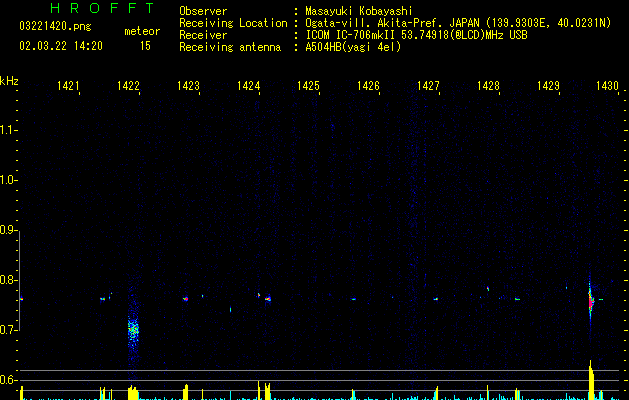Image resolution: width=629 pixels, height=400 pixels.
Task: Click the "Receiver" label
Action: (x=203, y=35)
